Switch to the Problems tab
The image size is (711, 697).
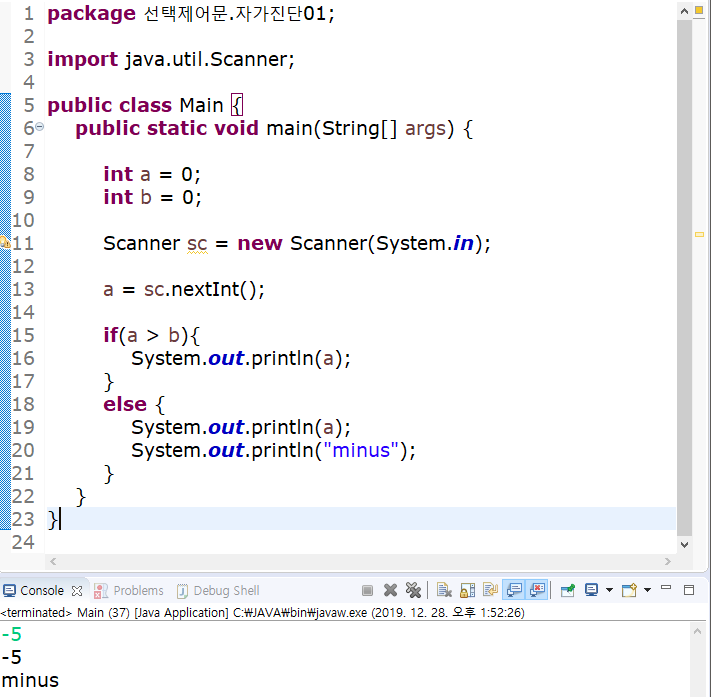[129, 590]
